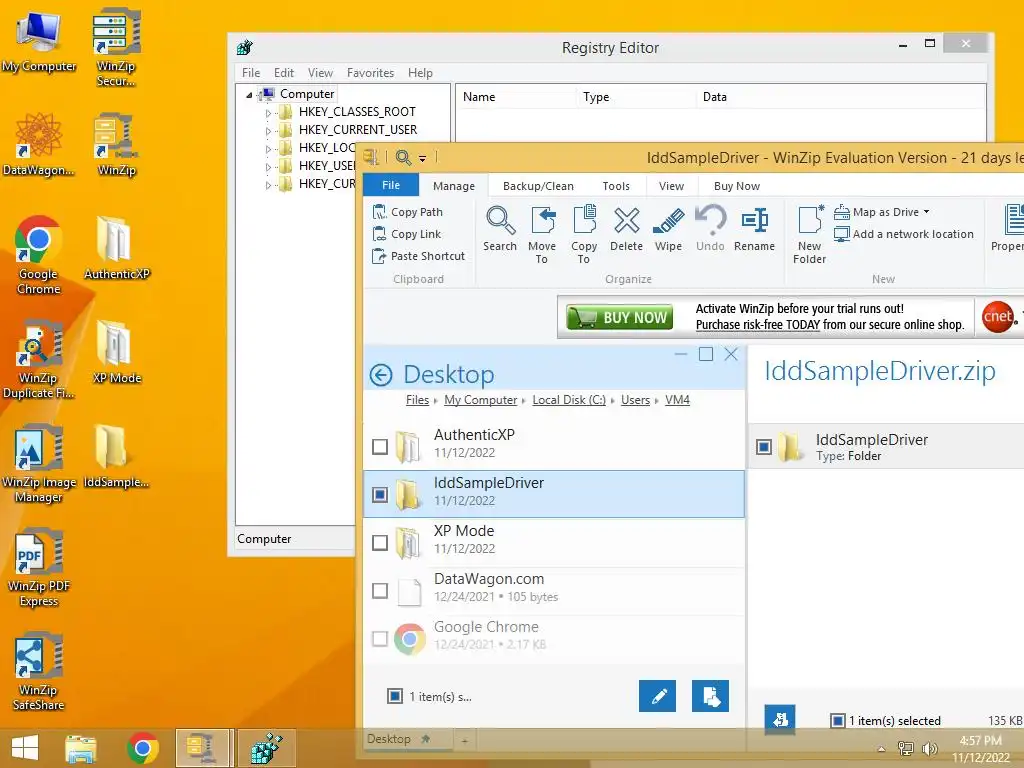Collapse the Computer node in Registry Editor

pyautogui.click(x=249, y=95)
